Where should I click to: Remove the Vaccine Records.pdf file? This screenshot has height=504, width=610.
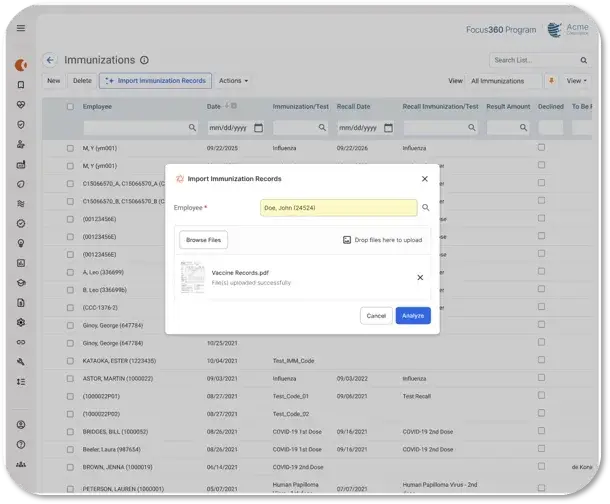pyautogui.click(x=420, y=277)
